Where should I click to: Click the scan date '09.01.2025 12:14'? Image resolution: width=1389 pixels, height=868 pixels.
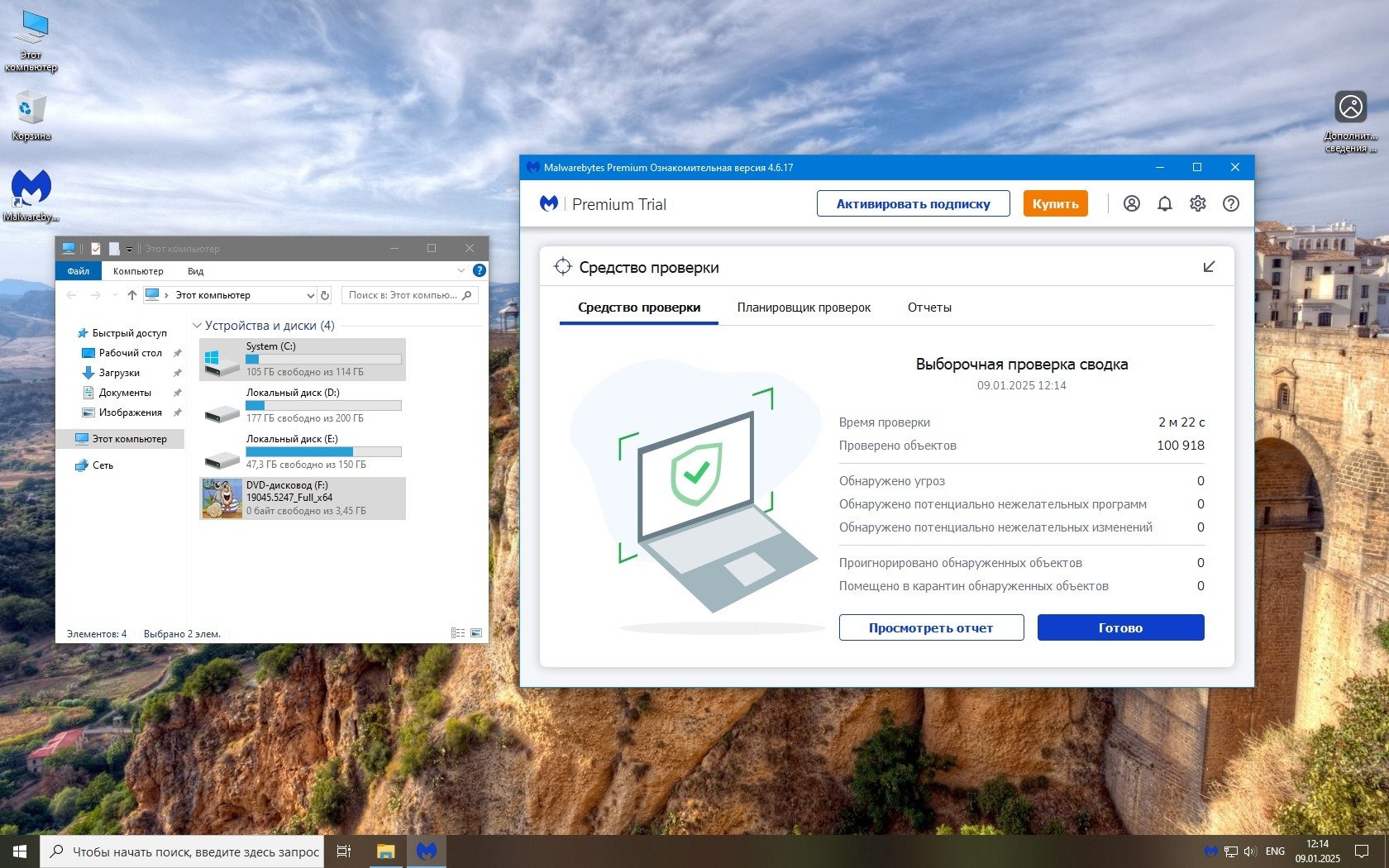1021,385
